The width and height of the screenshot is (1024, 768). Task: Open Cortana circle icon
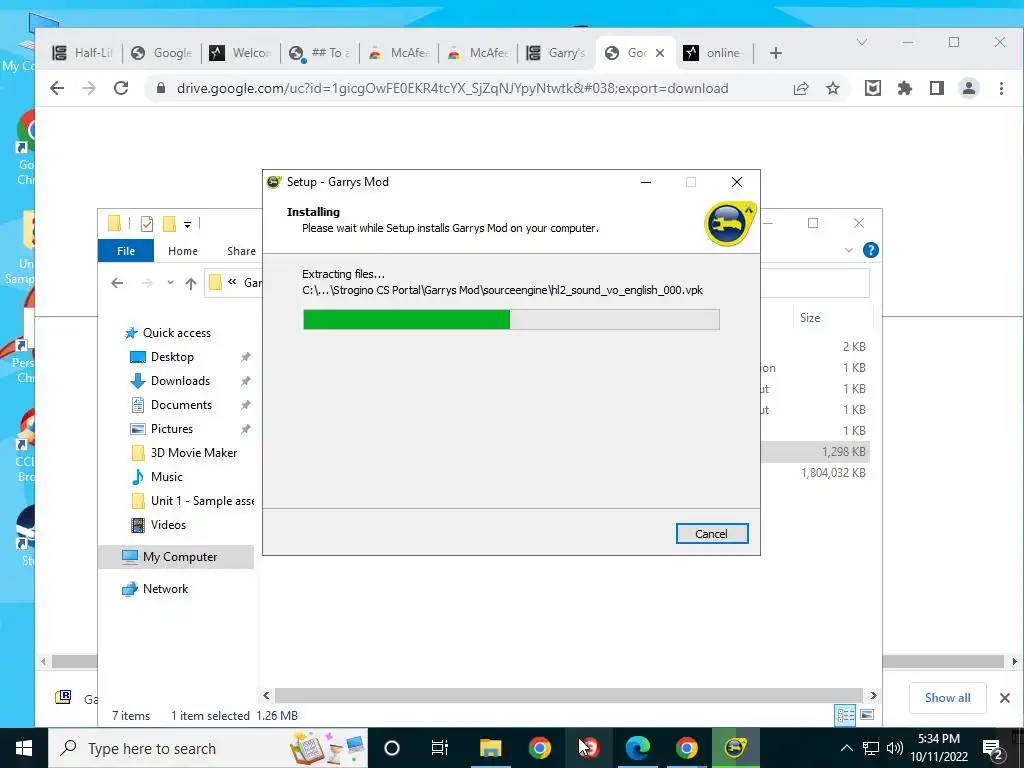click(x=391, y=748)
